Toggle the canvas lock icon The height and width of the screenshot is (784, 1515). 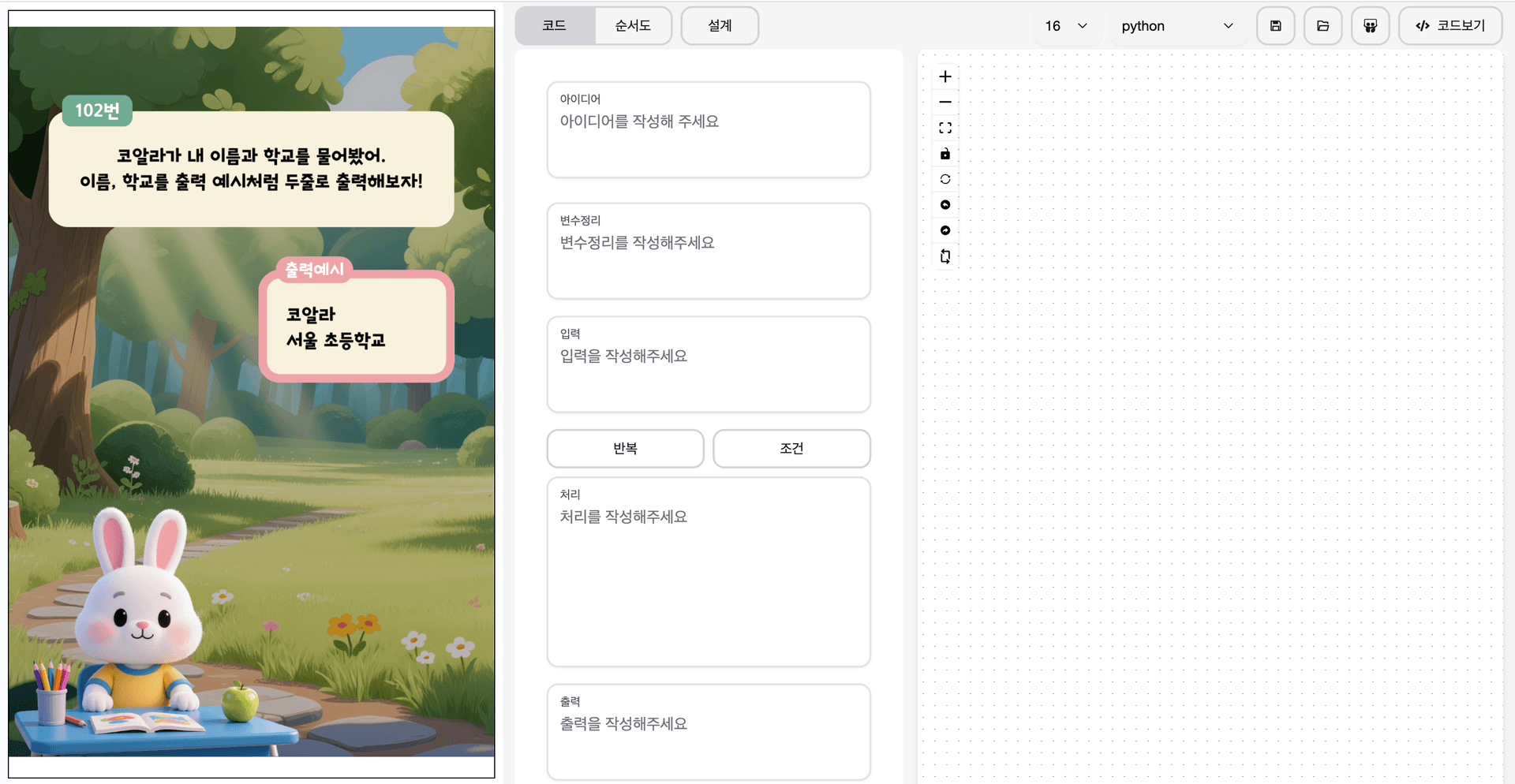pos(945,153)
